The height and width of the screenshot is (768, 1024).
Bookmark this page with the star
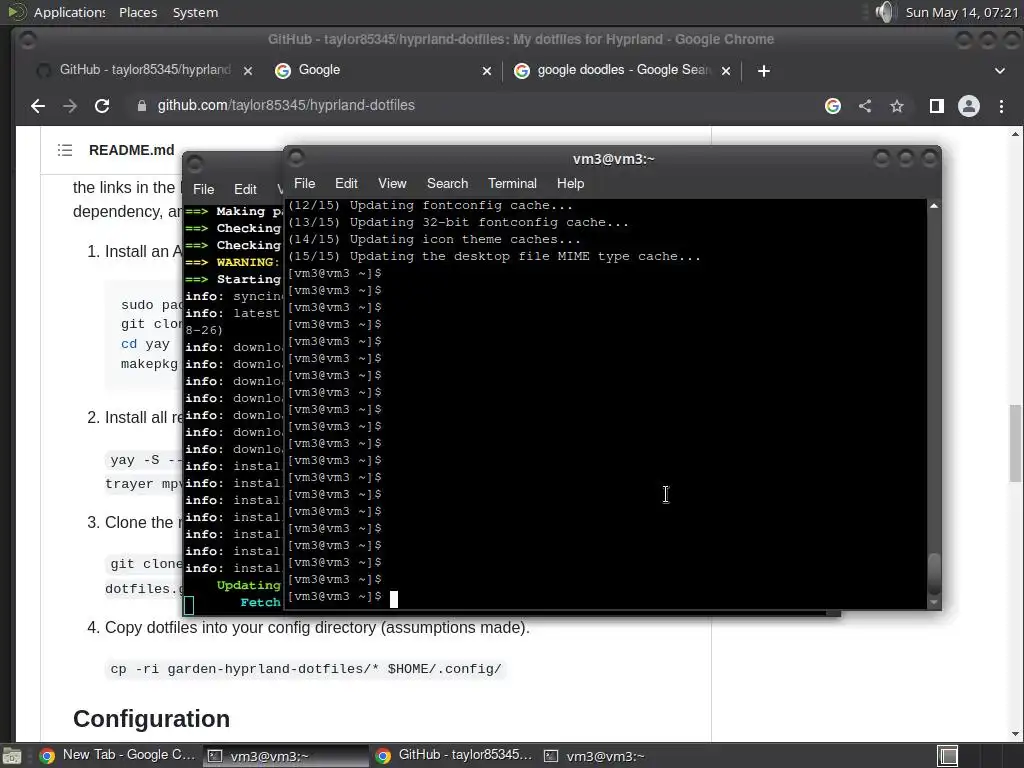[897, 106]
